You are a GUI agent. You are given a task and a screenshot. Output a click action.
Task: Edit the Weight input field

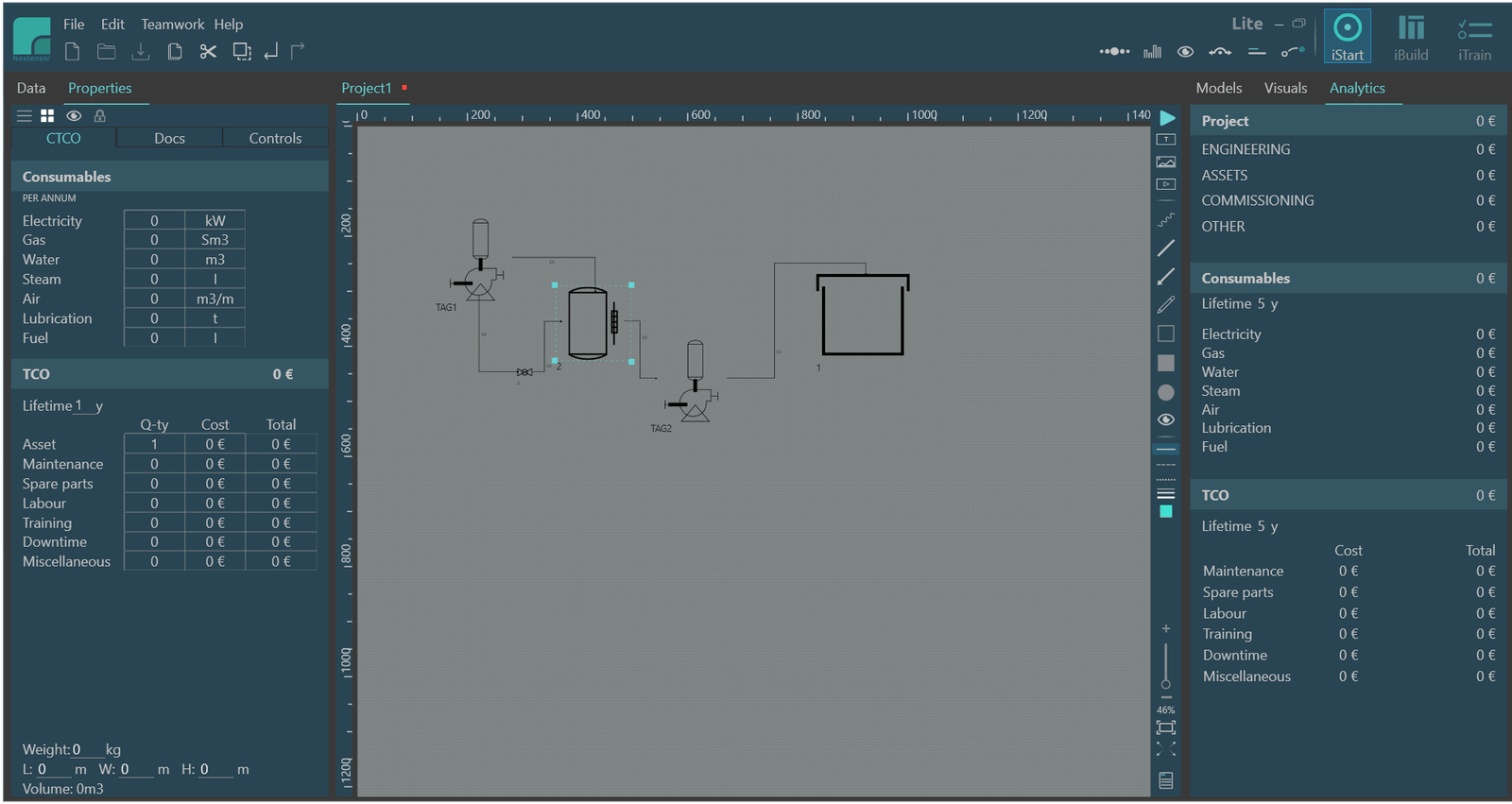[x=87, y=749]
